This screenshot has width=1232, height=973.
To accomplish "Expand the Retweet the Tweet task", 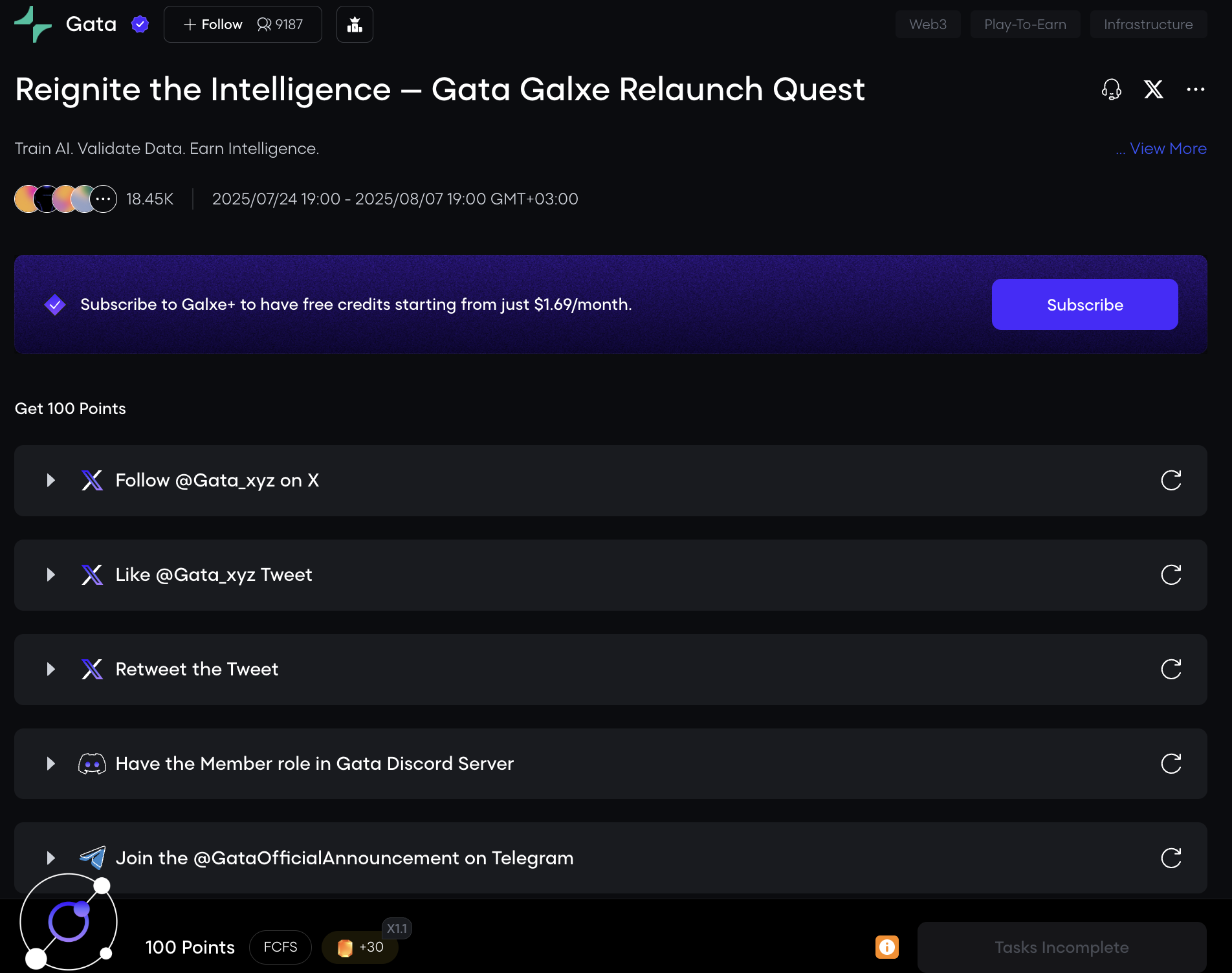I will tap(51, 669).
